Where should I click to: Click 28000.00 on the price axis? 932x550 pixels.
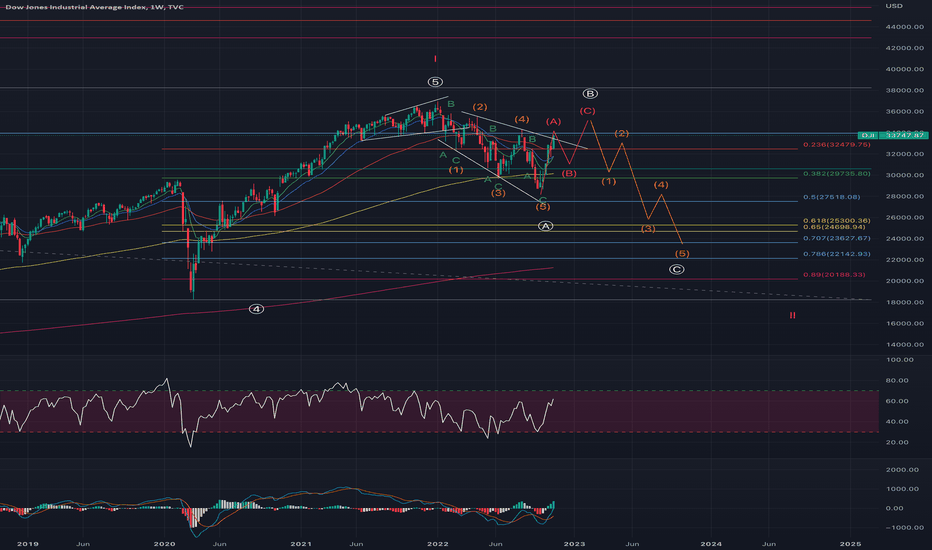[x=904, y=196]
